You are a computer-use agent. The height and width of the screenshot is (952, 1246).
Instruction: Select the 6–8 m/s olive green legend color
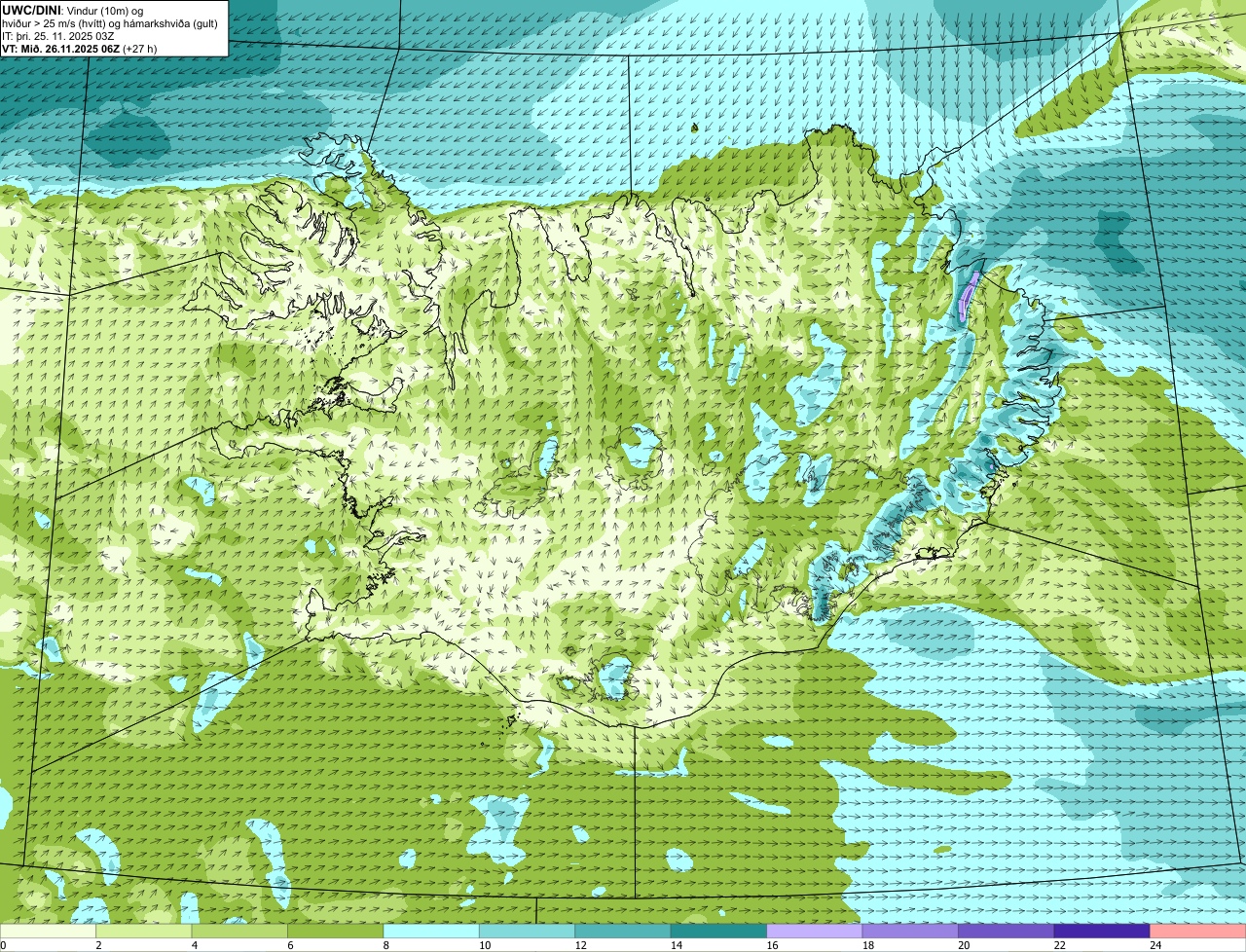(x=336, y=931)
